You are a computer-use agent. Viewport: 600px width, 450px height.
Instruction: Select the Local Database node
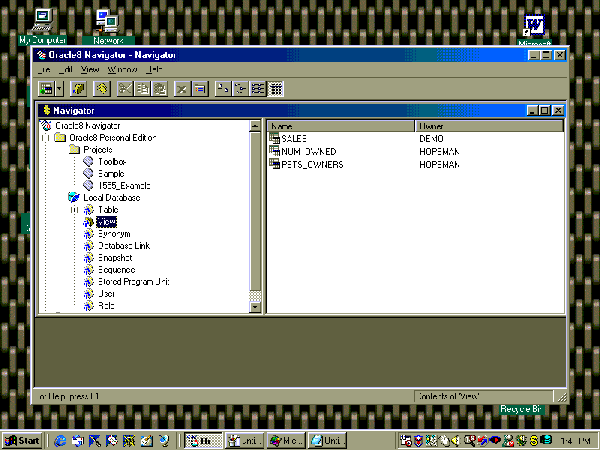[112, 197]
